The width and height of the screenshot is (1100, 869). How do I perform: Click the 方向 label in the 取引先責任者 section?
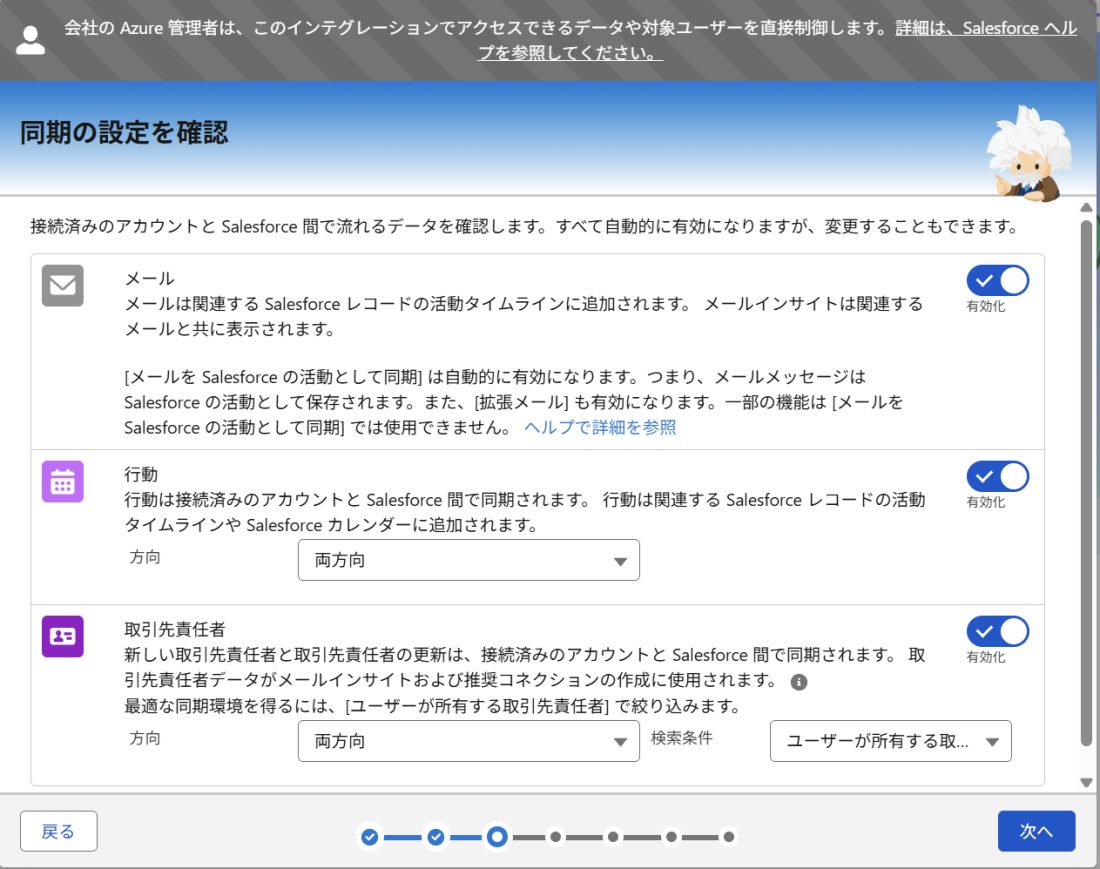(145, 738)
